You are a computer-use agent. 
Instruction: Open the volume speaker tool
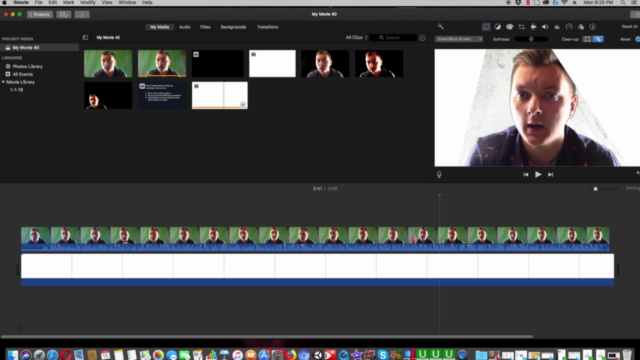point(545,27)
